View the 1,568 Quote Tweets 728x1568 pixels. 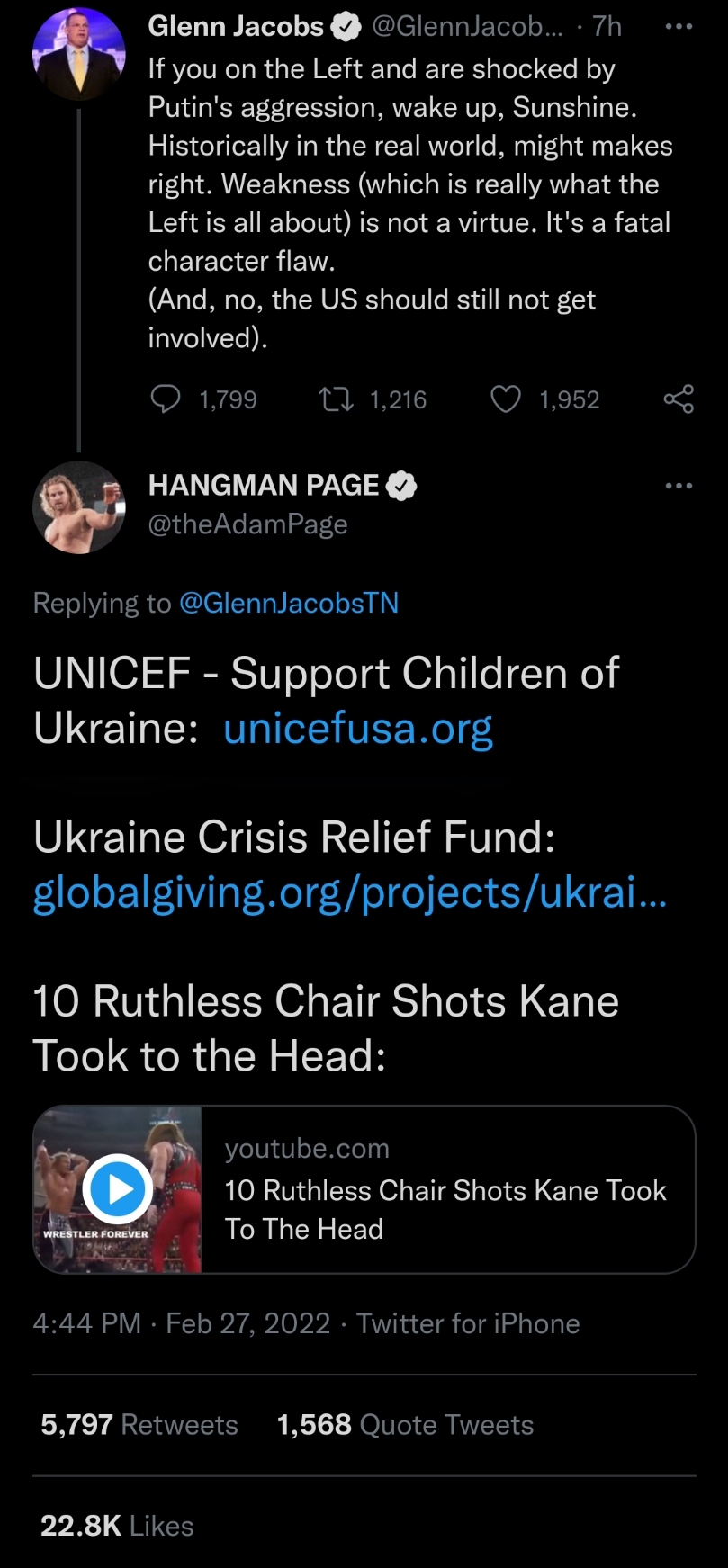point(405,1425)
